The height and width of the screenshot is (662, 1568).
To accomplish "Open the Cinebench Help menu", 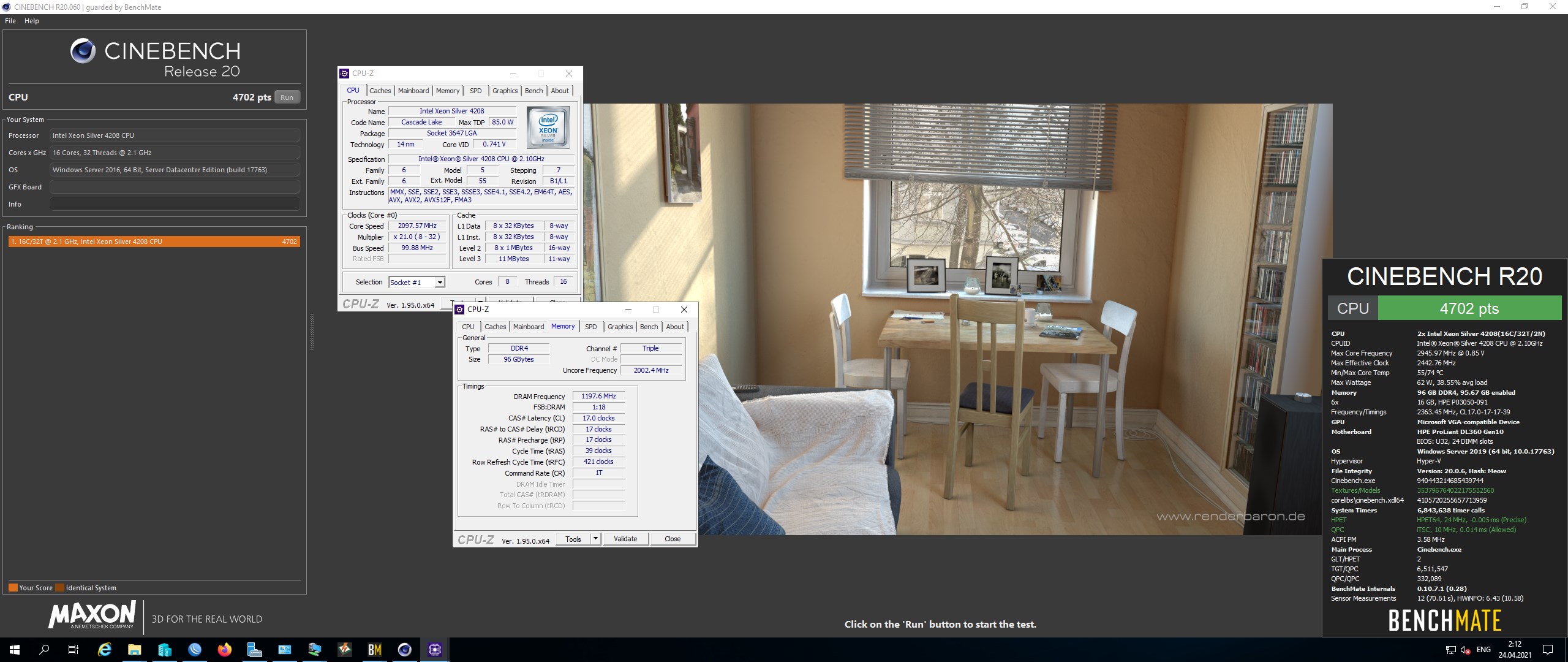I will click(32, 21).
